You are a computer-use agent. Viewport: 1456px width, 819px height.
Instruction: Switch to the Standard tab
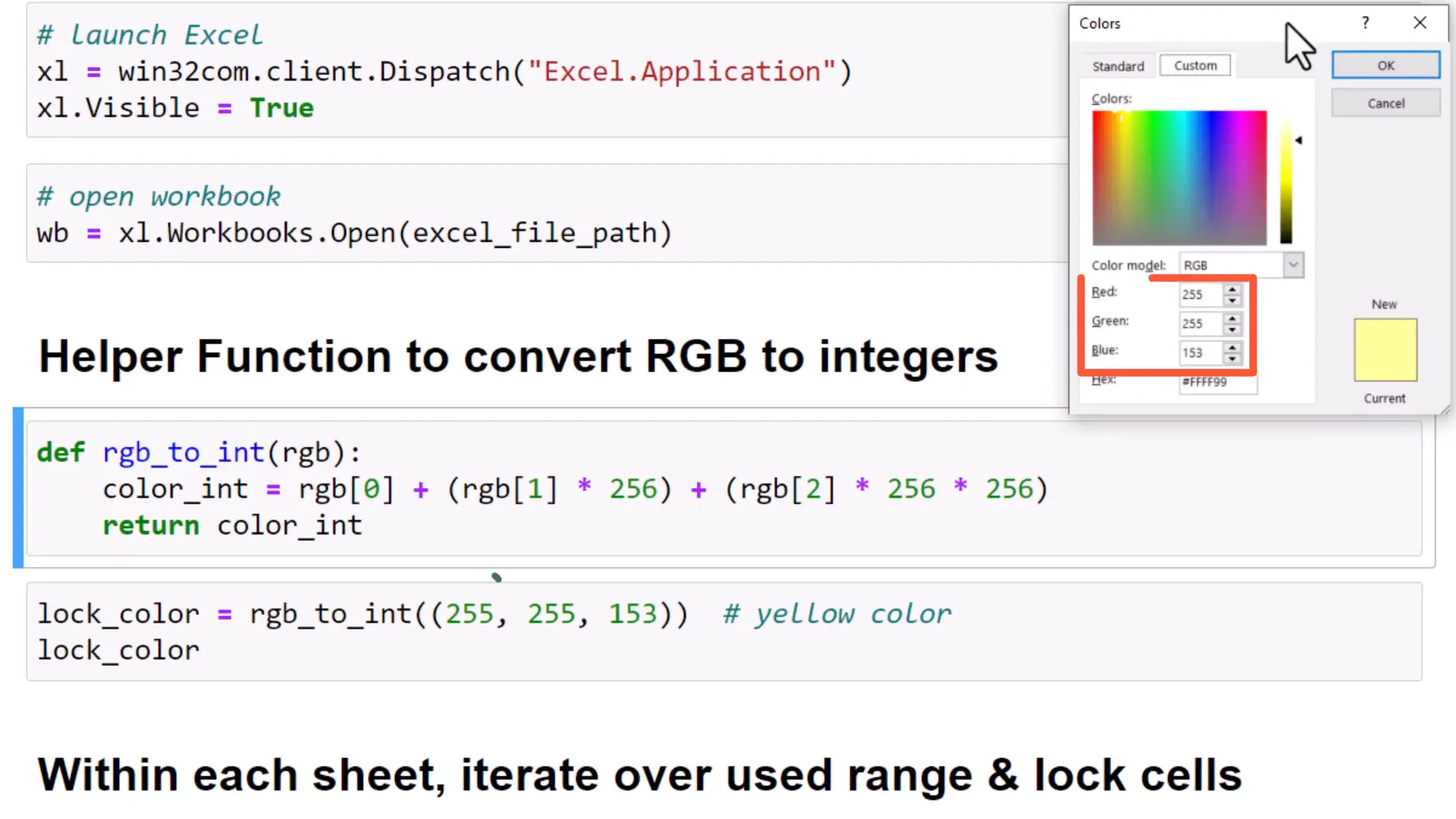tap(1118, 66)
